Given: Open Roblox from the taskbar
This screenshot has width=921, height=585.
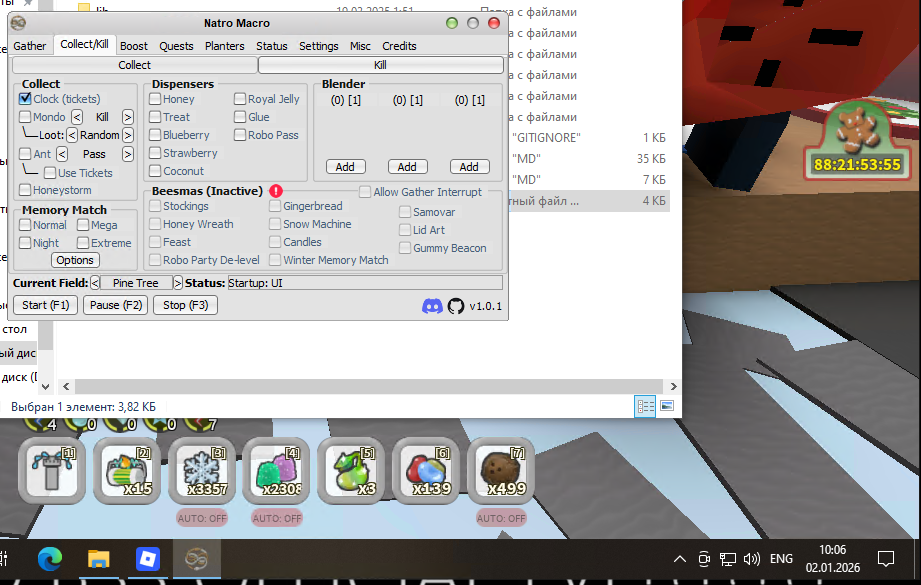Looking at the screenshot, I should 147,559.
